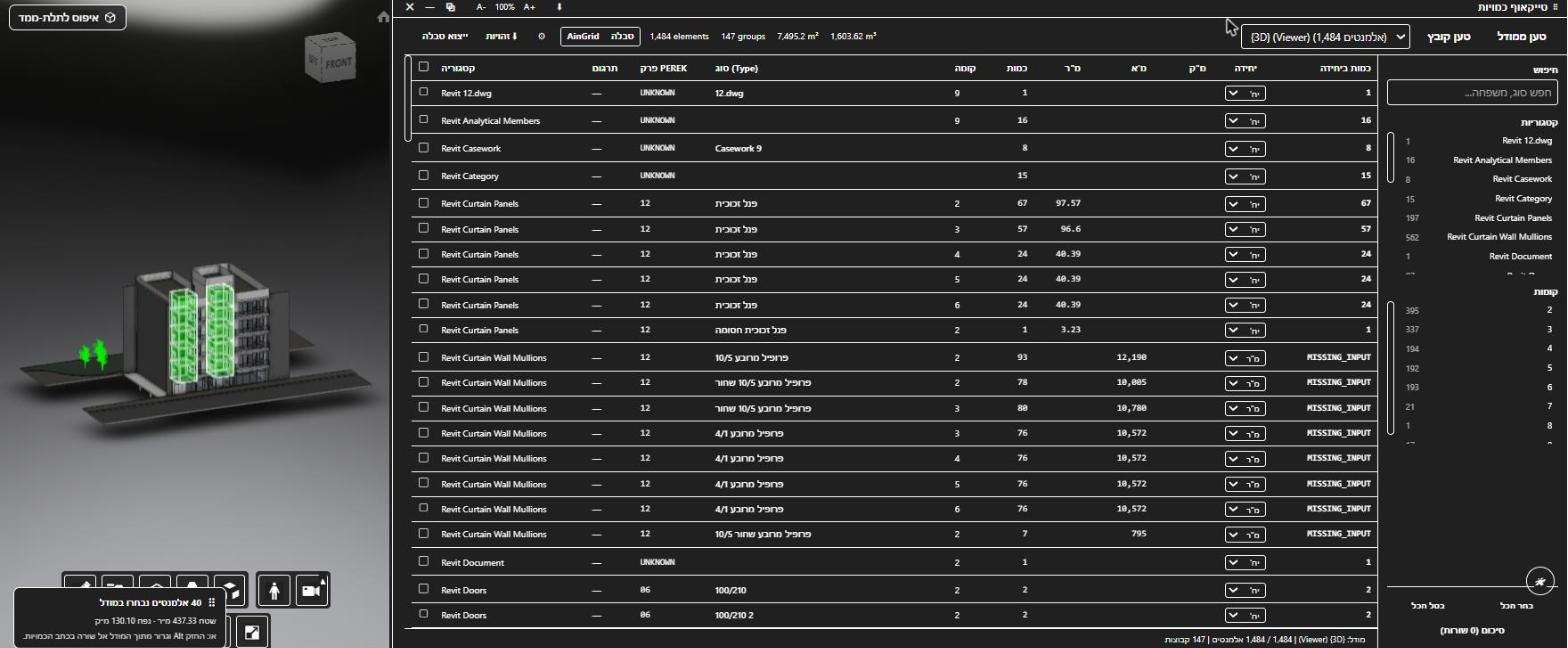Check the Revit 12.dwg row checkbox
Image resolution: width=1568 pixels, height=648 pixels.
(x=424, y=93)
